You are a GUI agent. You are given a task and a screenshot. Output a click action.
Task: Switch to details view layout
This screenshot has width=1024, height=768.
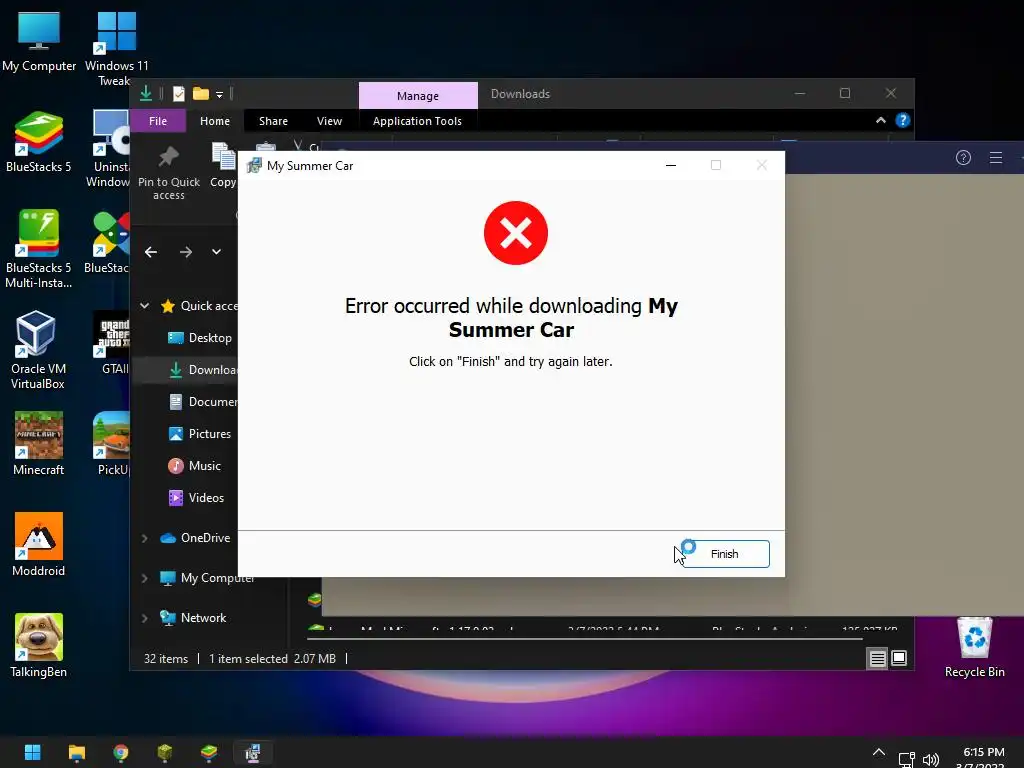878,658
